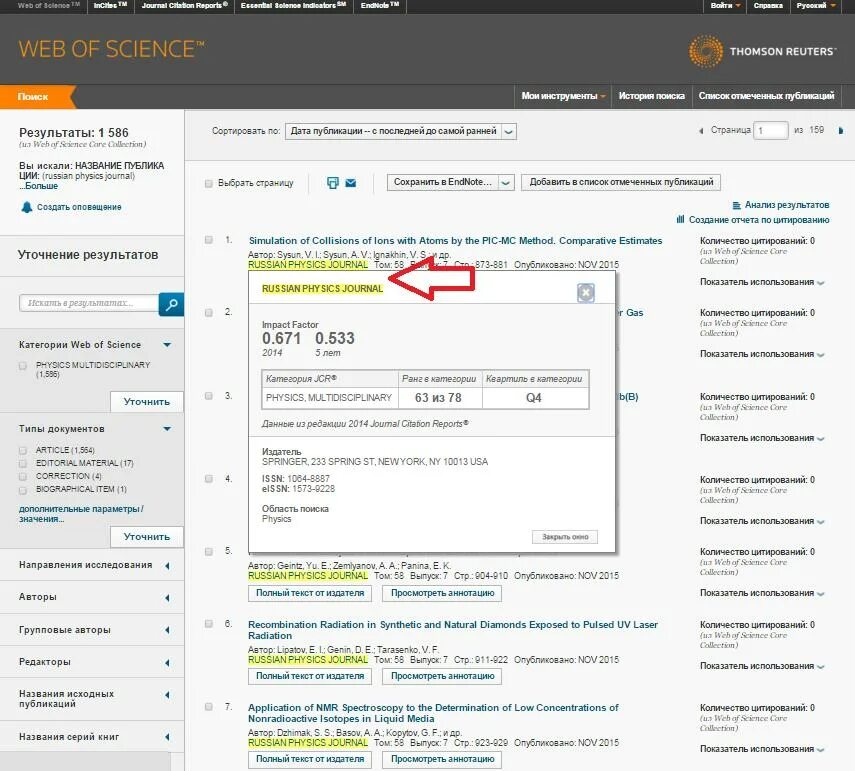Close the journal info popup with X icon
This screenshot has height=771, width=855.
[x=586, y=293]
